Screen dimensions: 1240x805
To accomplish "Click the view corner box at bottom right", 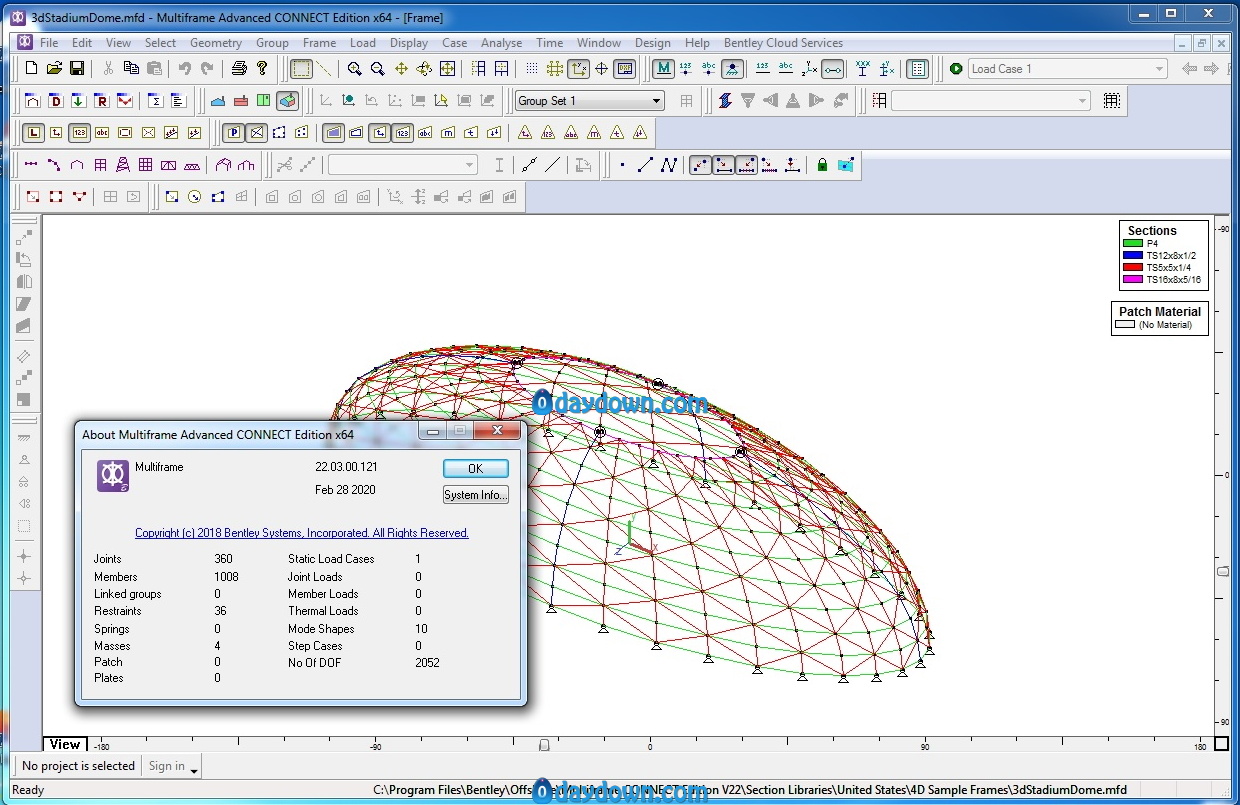I will pos(1221,744).
